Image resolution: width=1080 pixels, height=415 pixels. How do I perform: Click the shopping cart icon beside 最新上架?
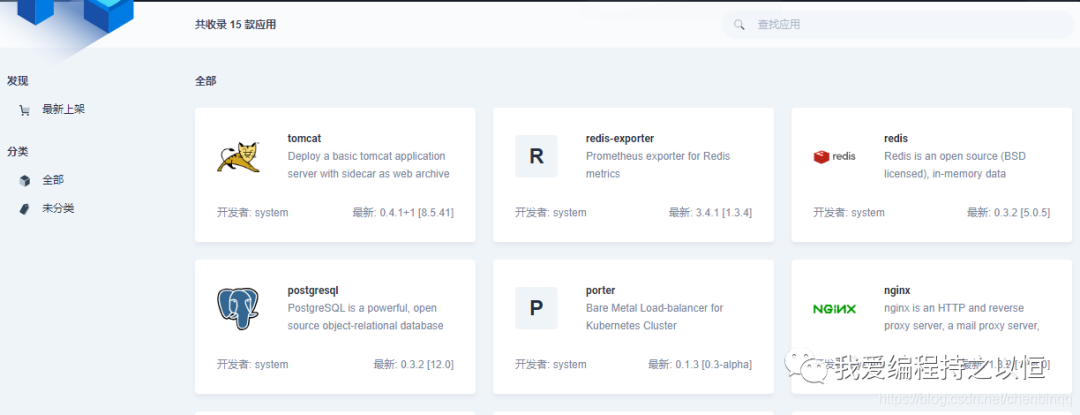[25, 110]
